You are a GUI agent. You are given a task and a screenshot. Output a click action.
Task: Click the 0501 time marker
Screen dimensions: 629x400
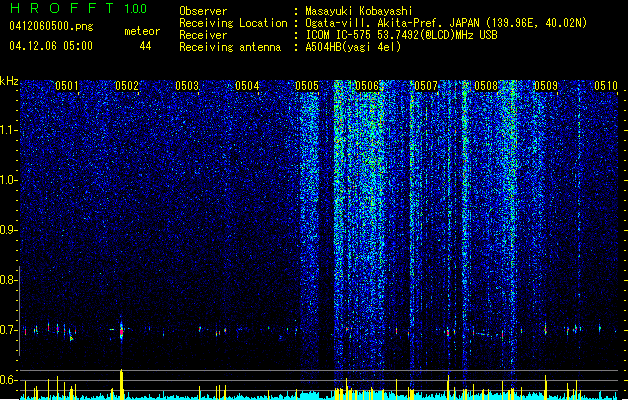coord(67,86)
